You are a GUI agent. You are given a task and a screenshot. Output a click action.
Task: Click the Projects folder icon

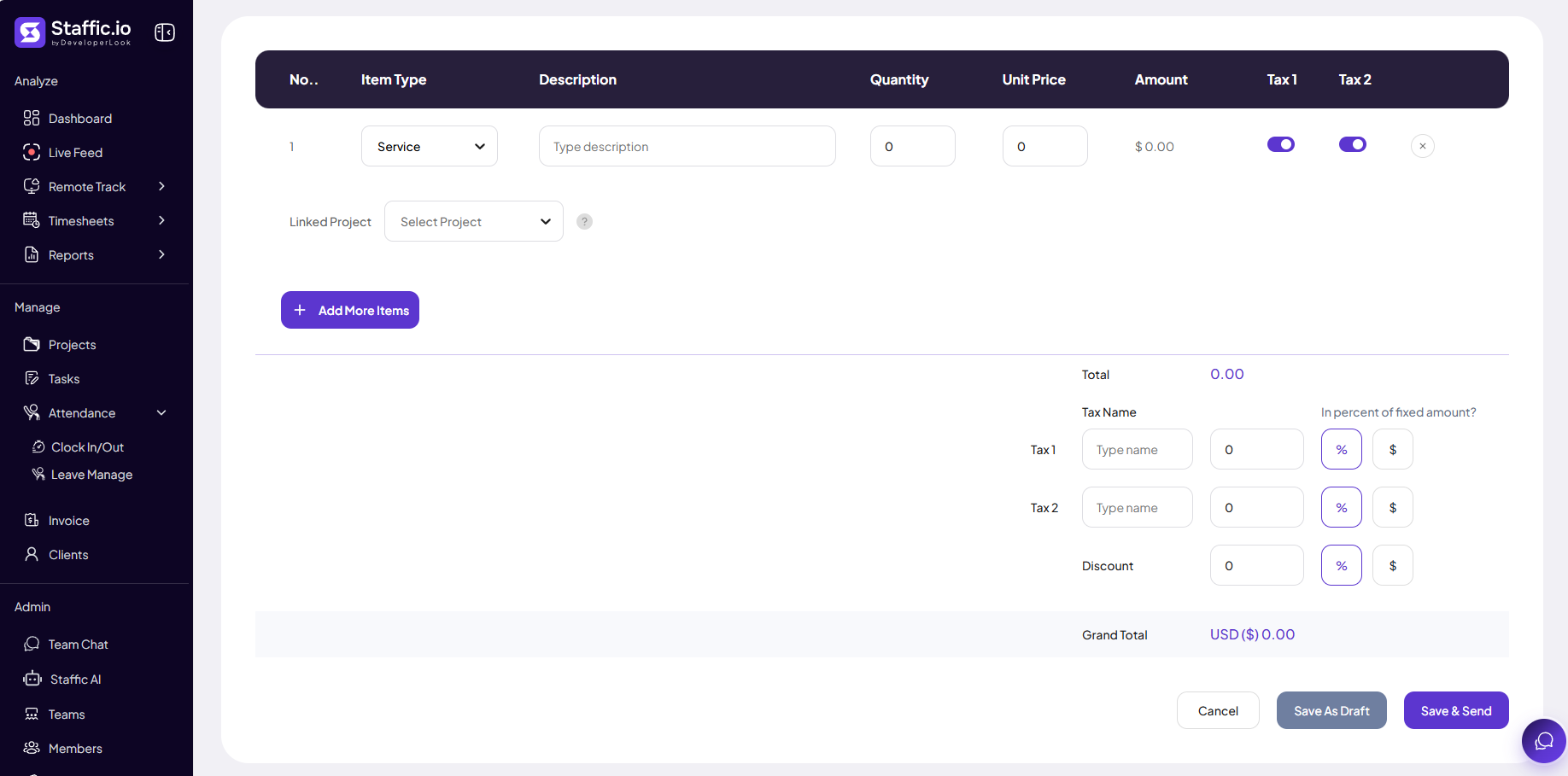coord(32,344)
